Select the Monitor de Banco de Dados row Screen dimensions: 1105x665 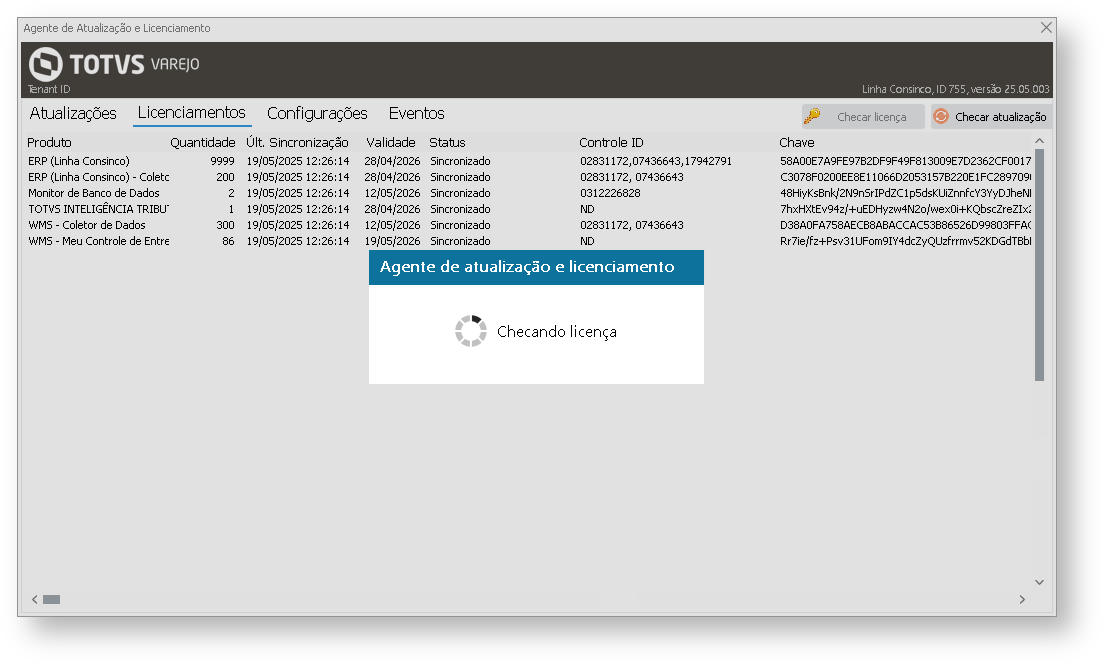click(529, 193)
